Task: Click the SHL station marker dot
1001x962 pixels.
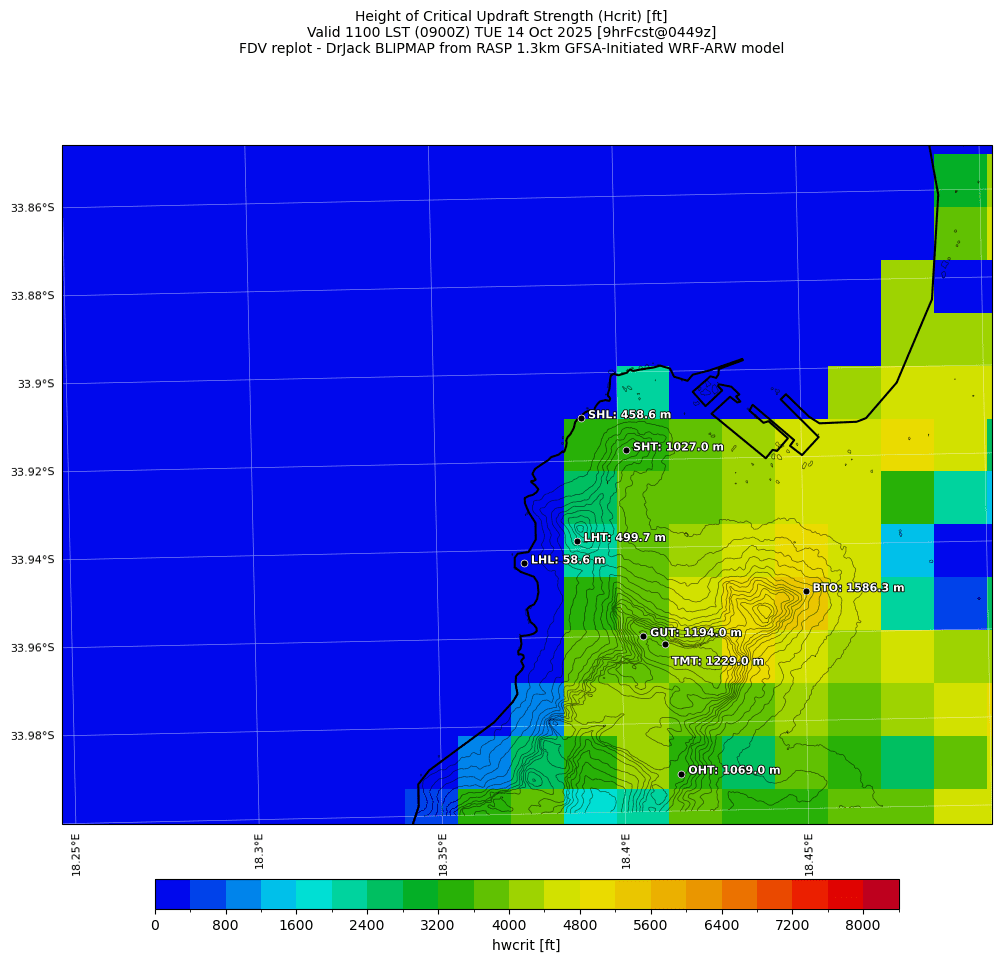Action: click(x=581, y=418)
